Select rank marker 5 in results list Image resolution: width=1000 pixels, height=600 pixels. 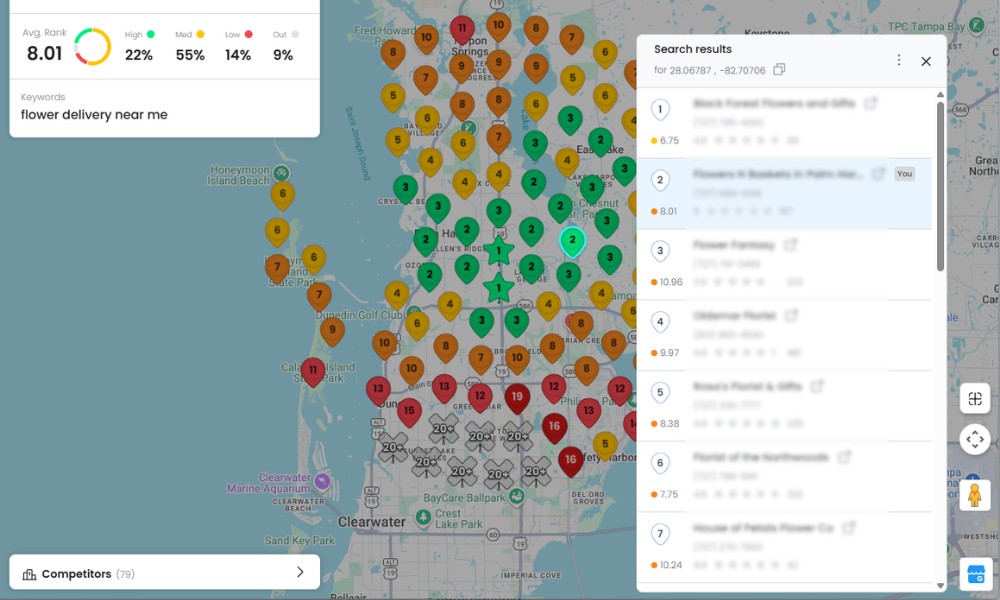point(660,393)
